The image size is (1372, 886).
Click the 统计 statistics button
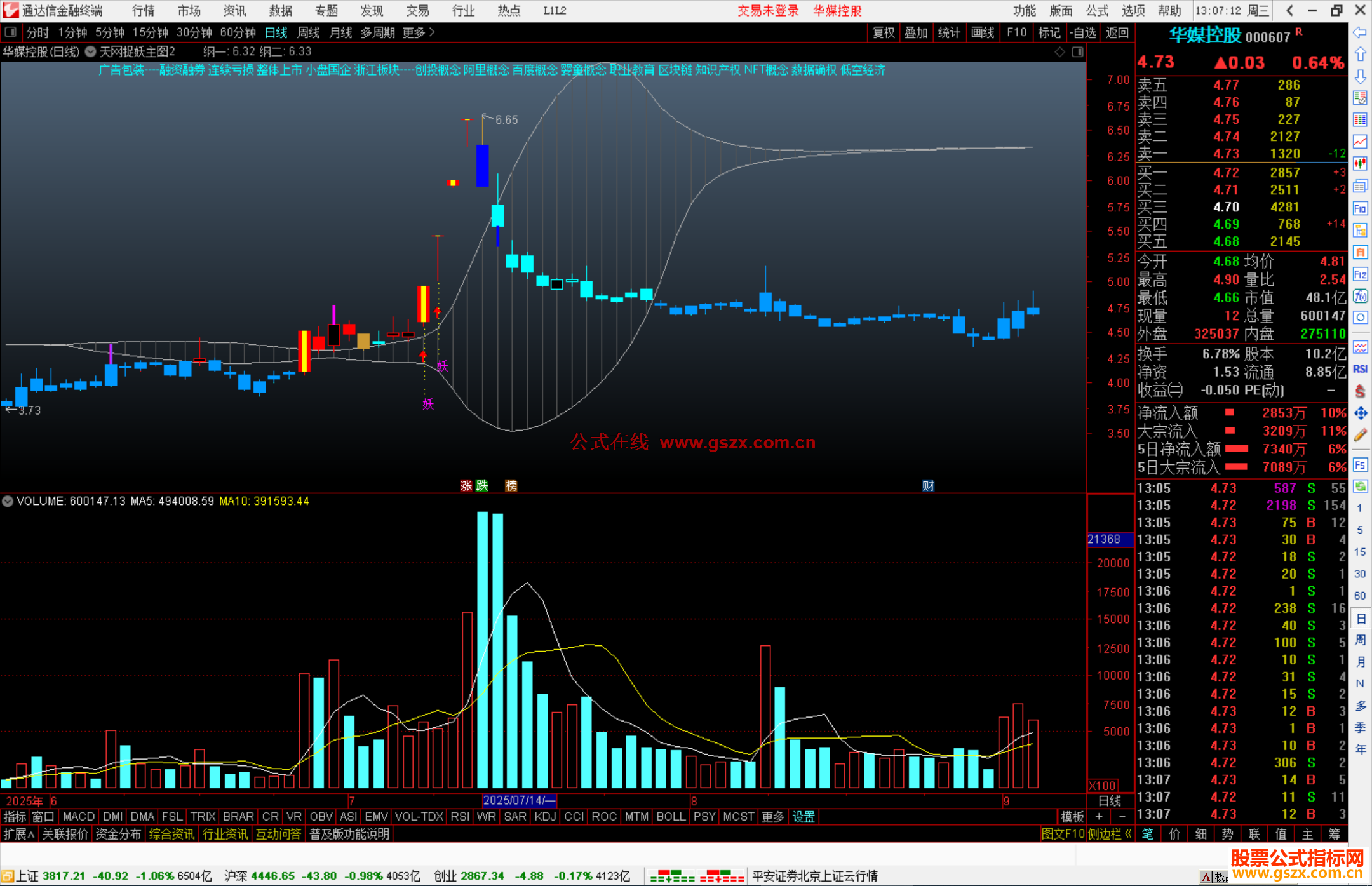[x=950, y=32]
